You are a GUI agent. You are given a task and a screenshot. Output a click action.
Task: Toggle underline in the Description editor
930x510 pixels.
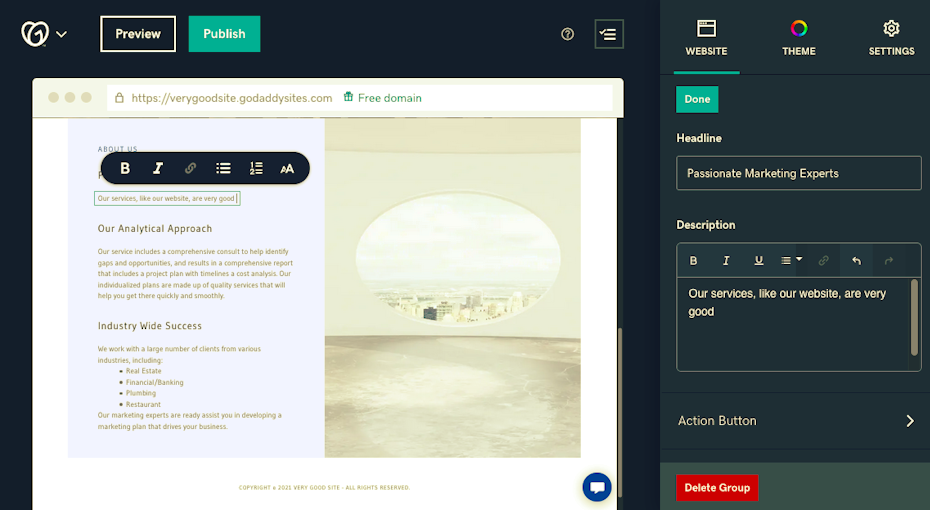coord(758,260)
